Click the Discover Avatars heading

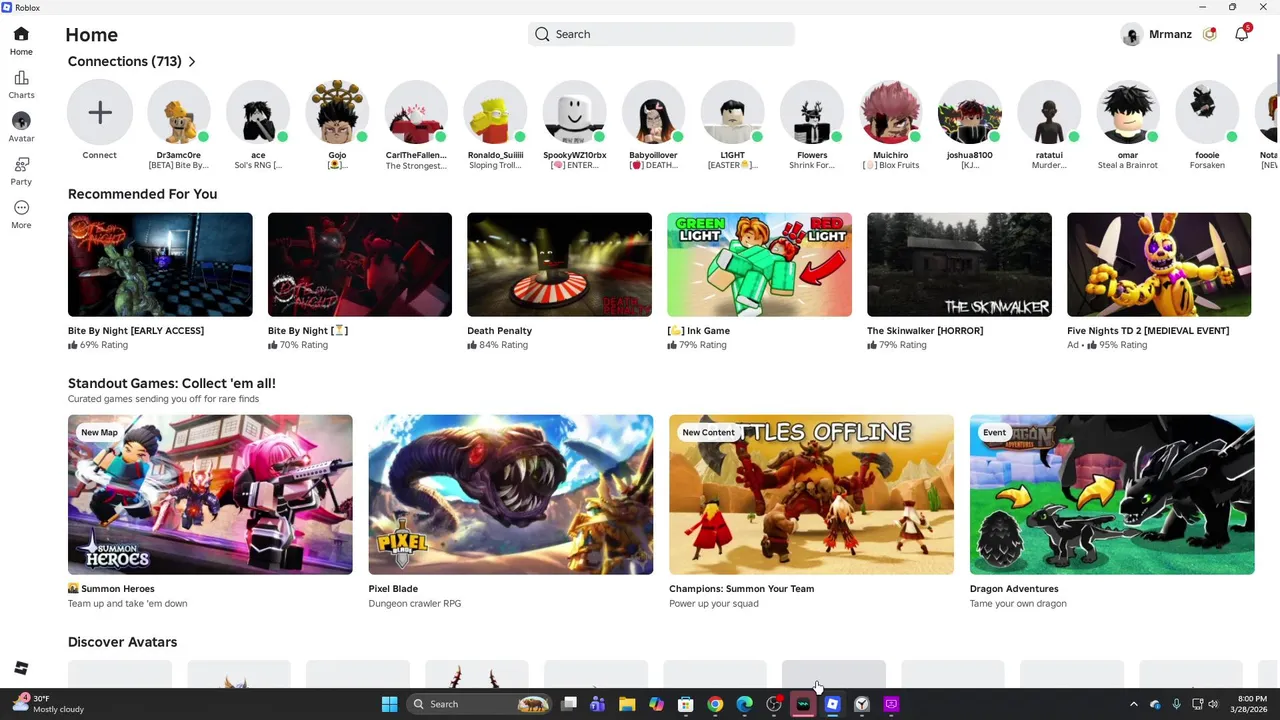122,642
